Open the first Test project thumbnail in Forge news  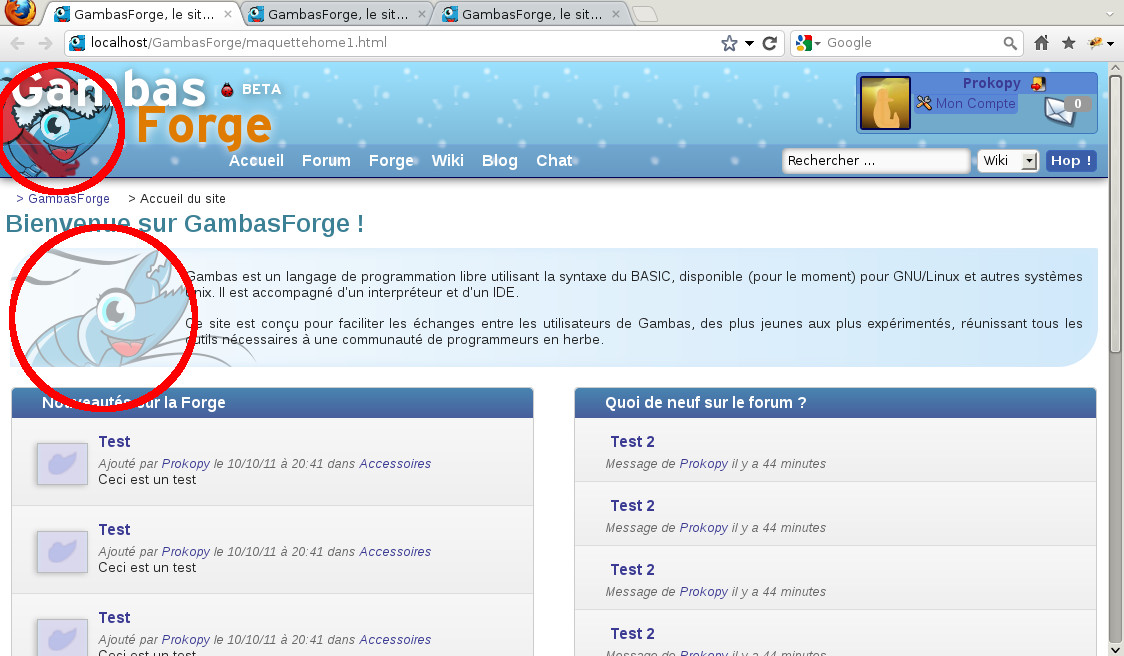(x=62, y=464)
